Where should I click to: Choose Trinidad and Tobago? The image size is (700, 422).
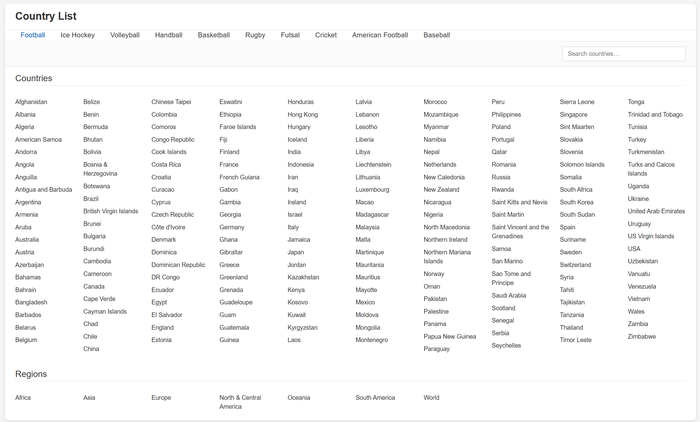click(655, 114)
